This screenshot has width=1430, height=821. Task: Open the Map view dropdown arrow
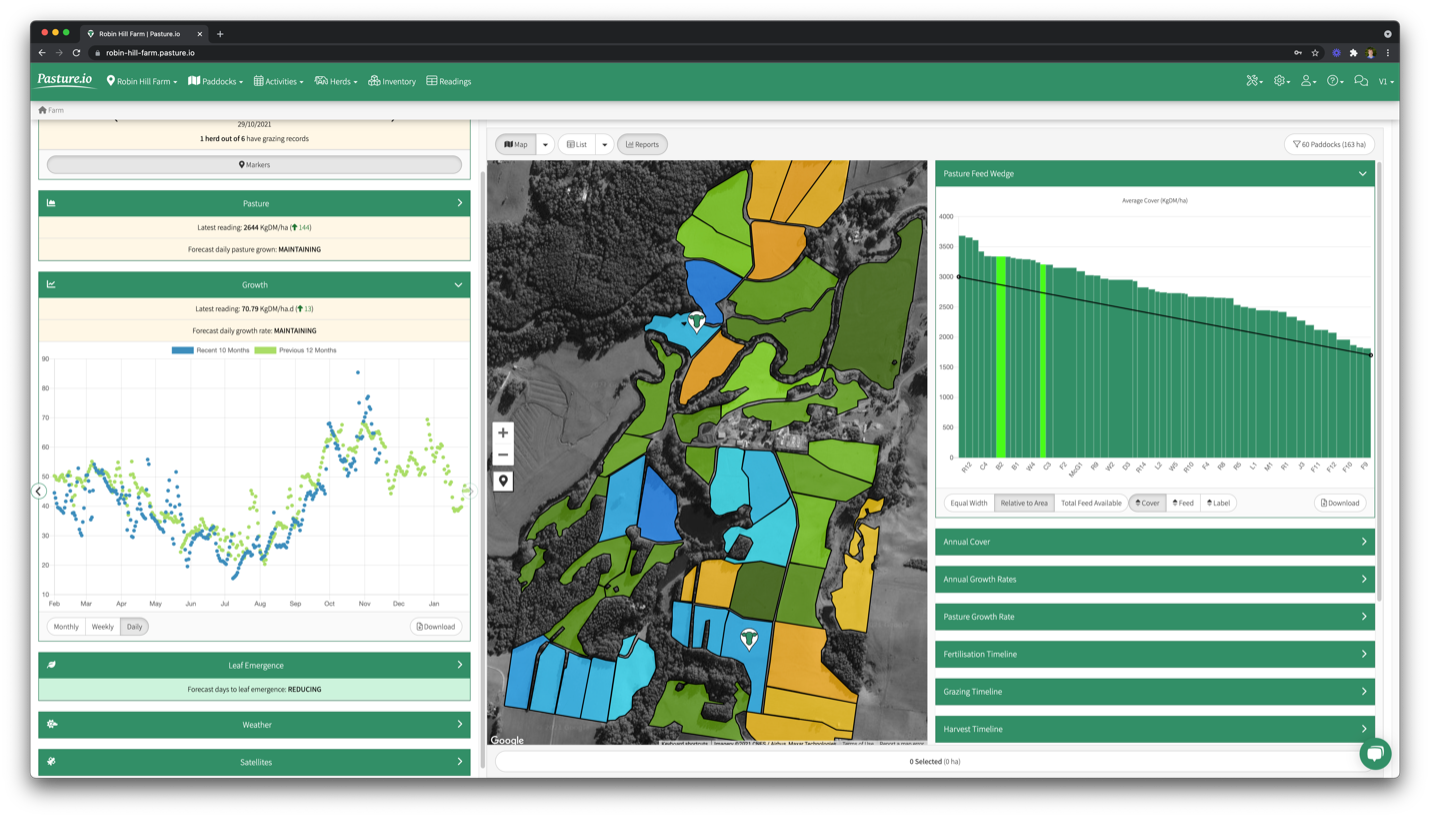click(x=545, y=145)
